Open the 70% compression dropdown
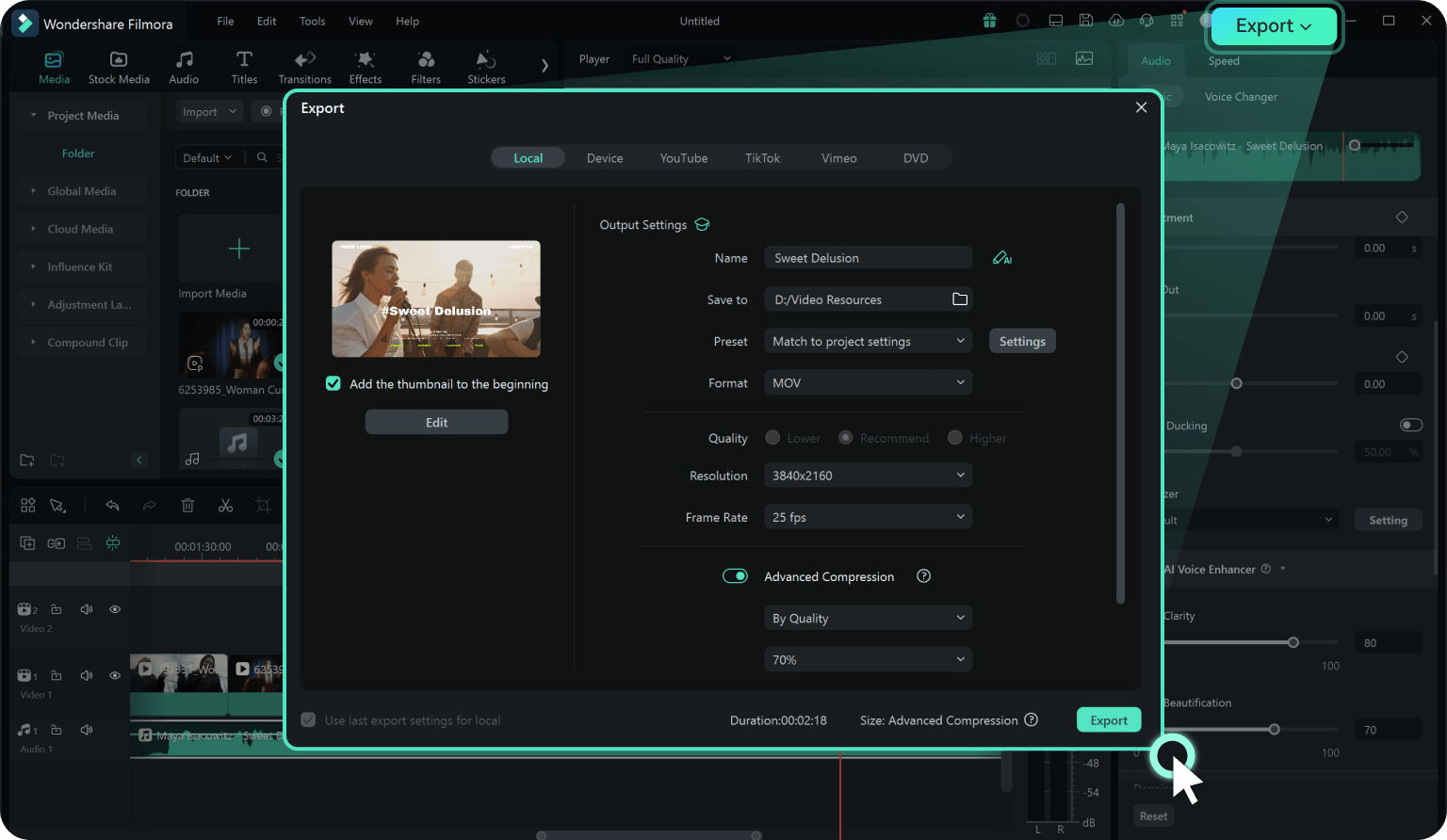1447x840 pixels. [868, 659]
